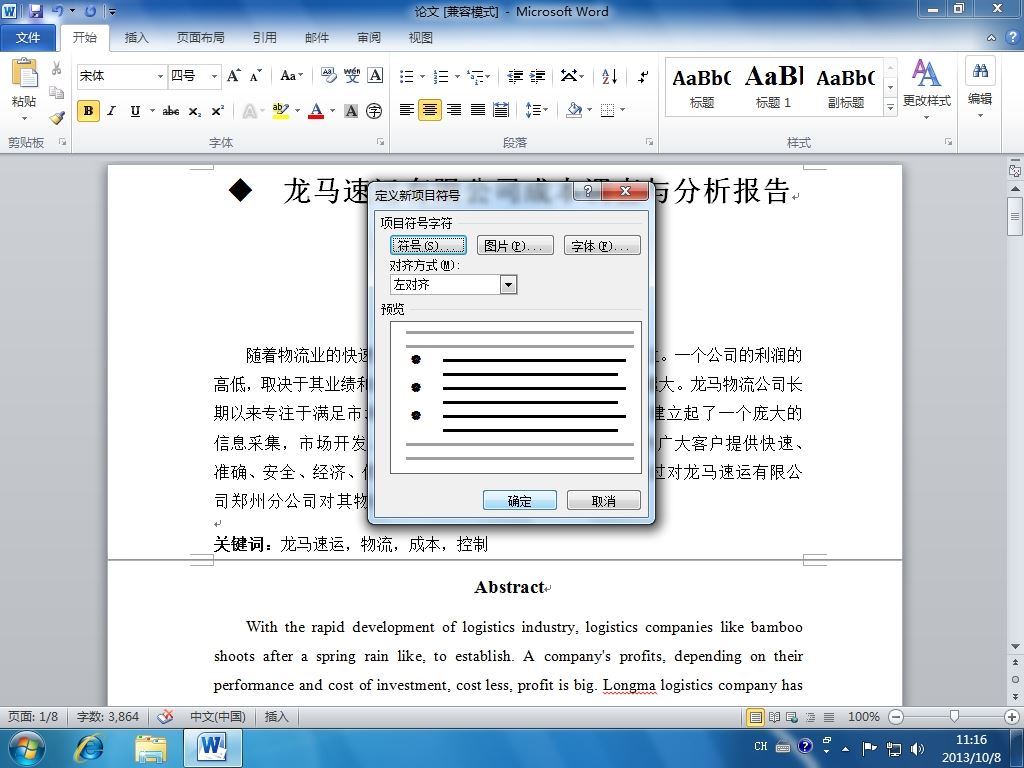
Task: Apply 标题 1 heading style
Action: tap(773, 87)
